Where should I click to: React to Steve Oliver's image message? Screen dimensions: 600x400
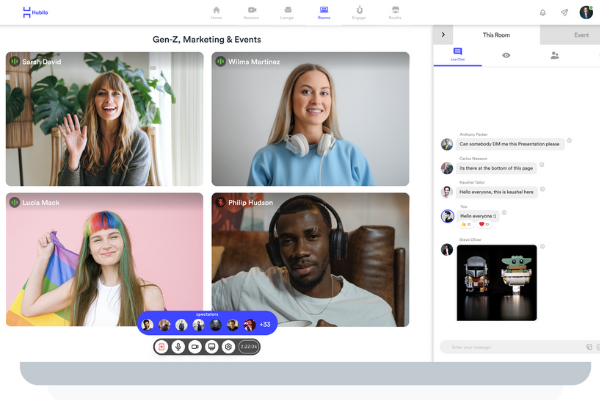(543, 247)
